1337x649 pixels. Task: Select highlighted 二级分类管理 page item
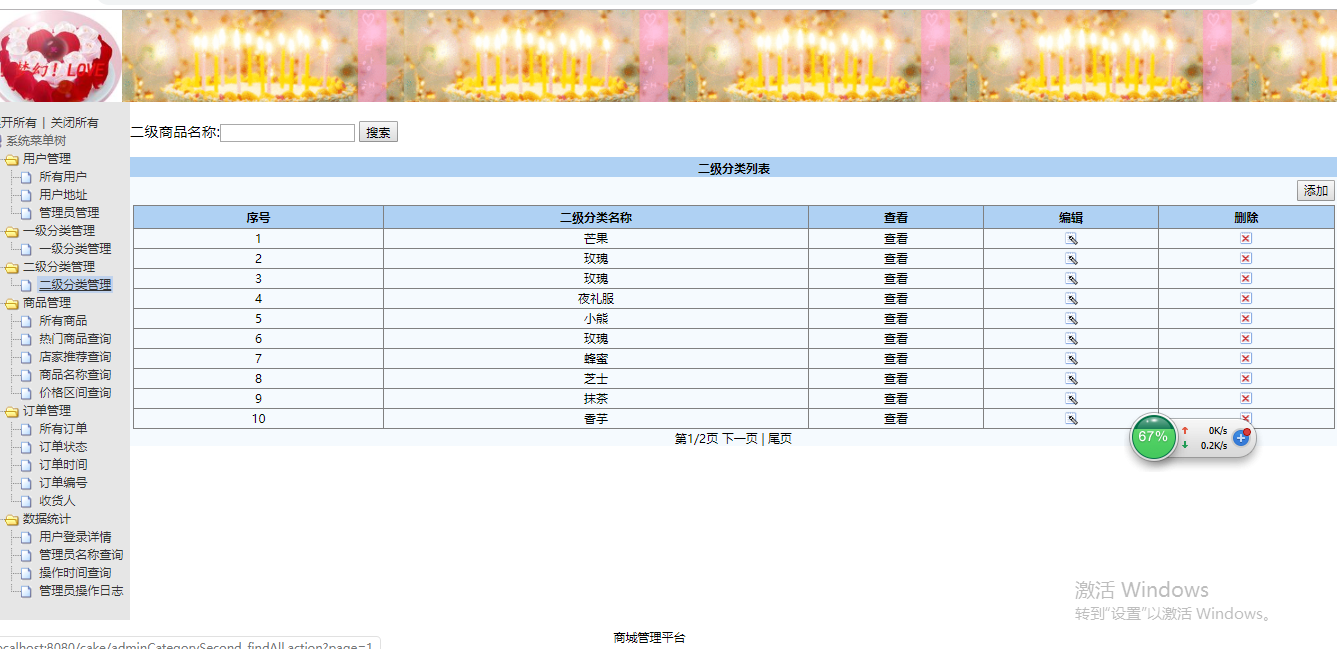pyautogui.click(x=75, y=285)
